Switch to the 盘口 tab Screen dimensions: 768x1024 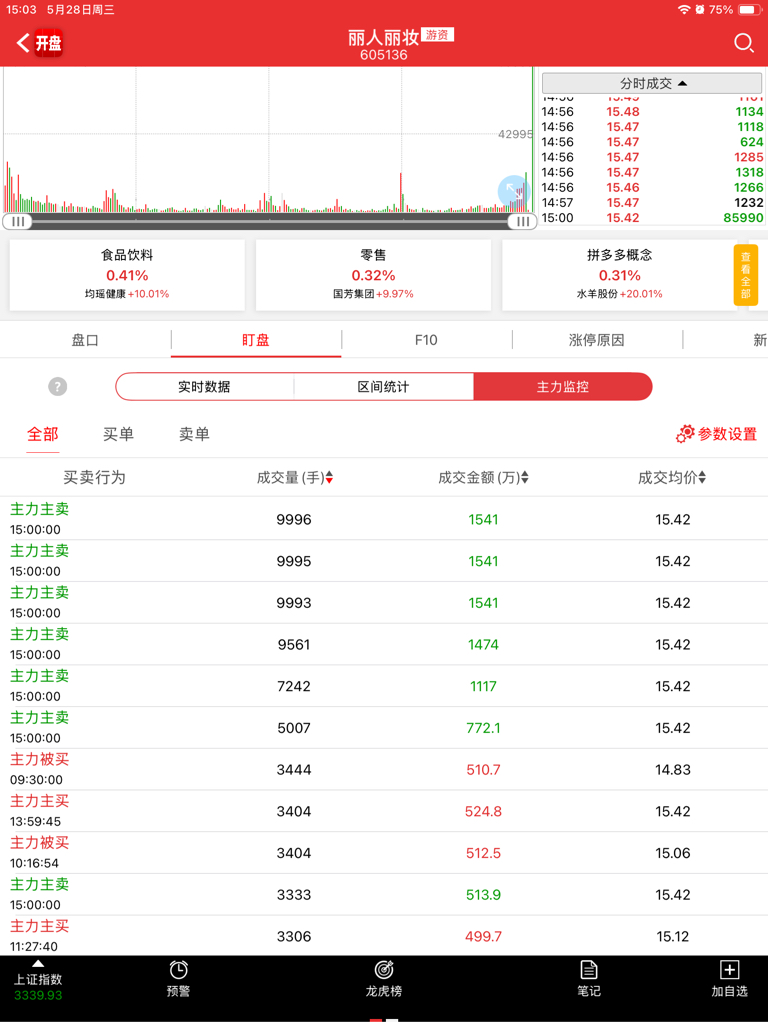(x=86, y=340)
